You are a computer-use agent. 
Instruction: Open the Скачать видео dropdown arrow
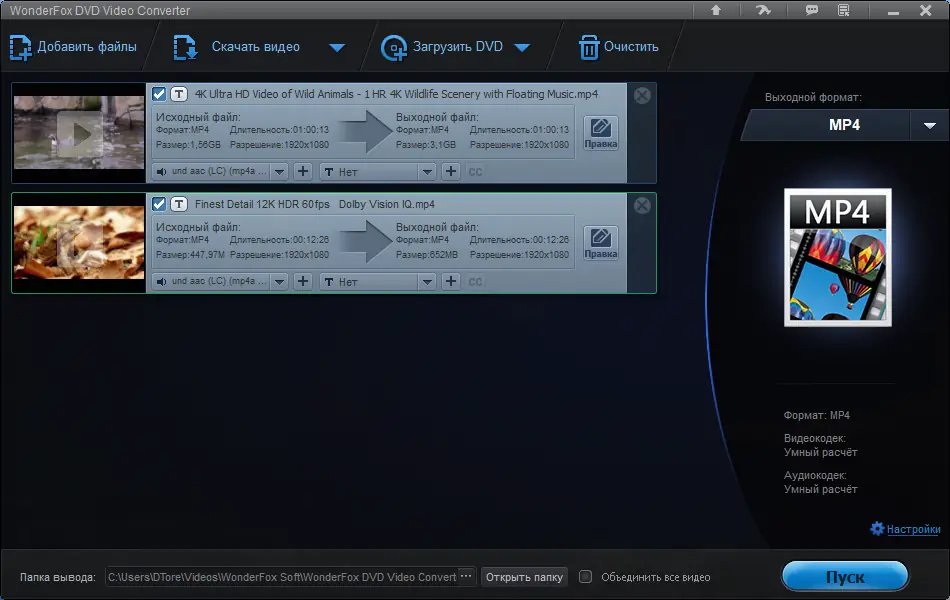pyautogui.click(x=337, y=47)
